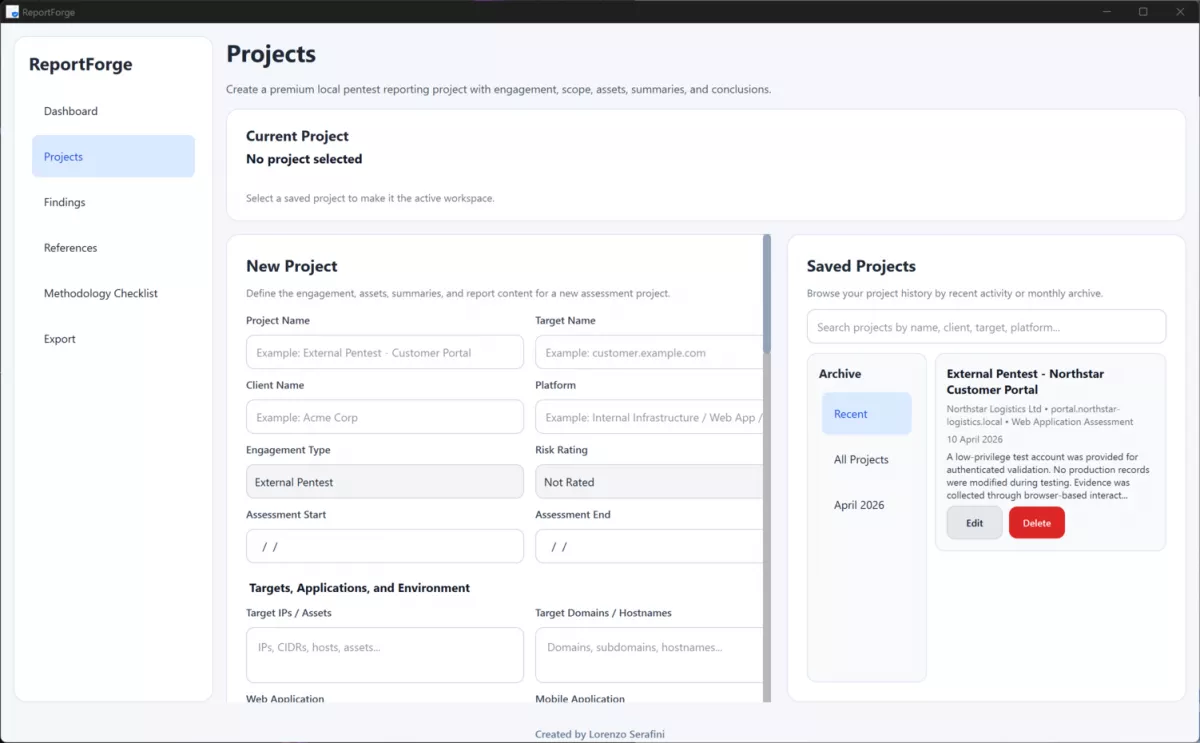The image size is (1200, 743).
Task: Delete the Northstar Customer Portal project
Action: [1036, 522]
